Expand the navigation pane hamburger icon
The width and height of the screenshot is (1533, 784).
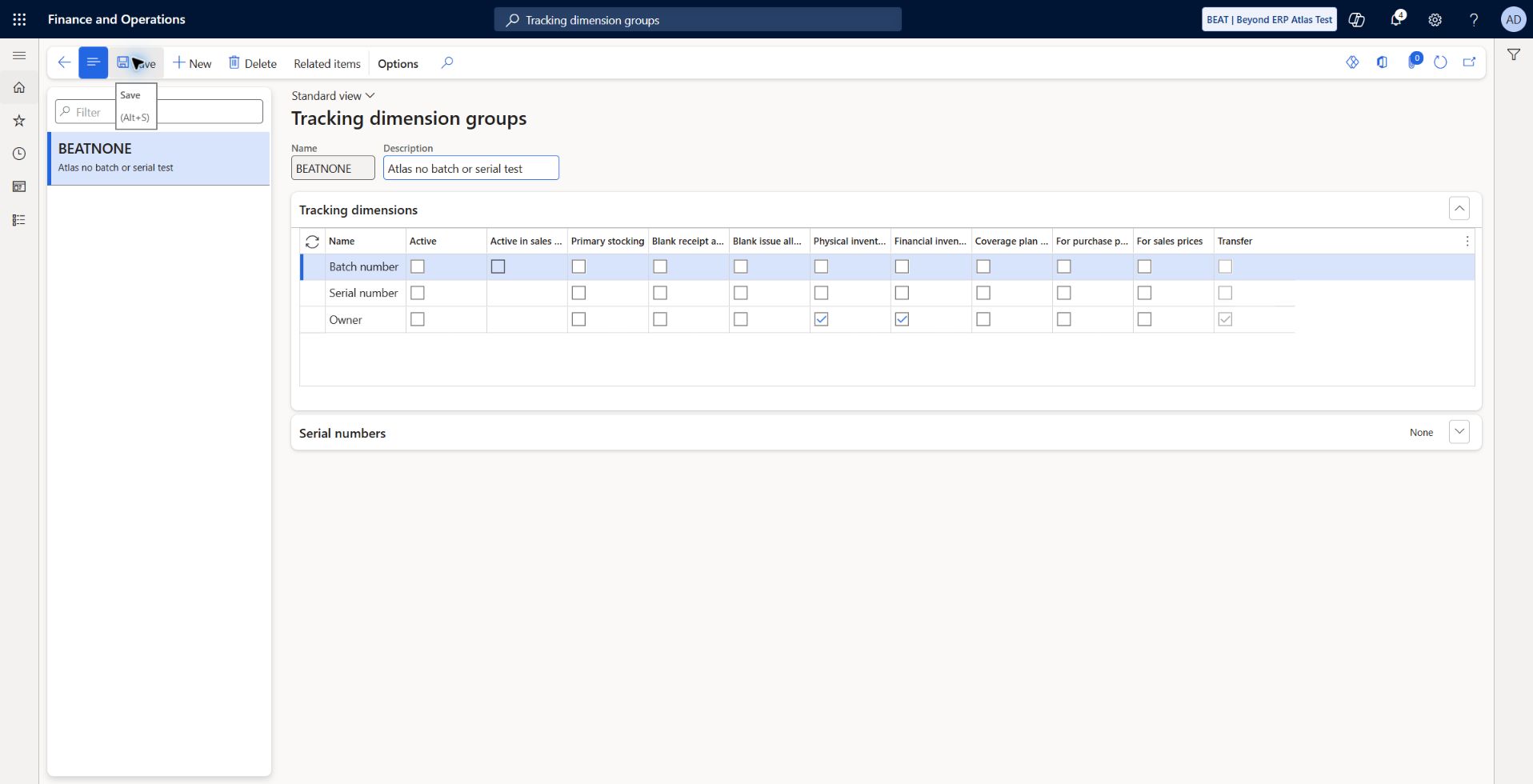pyautogui.click(x=19, y=55)
